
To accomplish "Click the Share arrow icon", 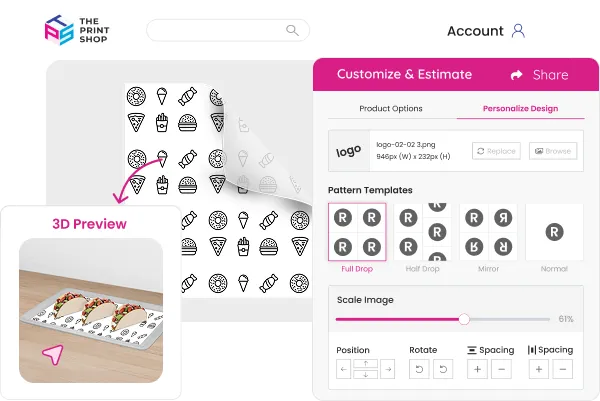I will point(517,75).
